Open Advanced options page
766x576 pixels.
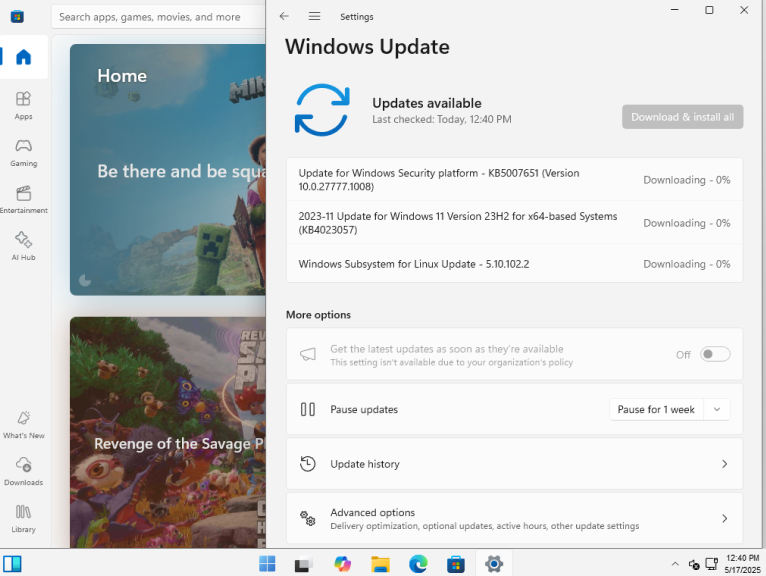click(514, 518)
